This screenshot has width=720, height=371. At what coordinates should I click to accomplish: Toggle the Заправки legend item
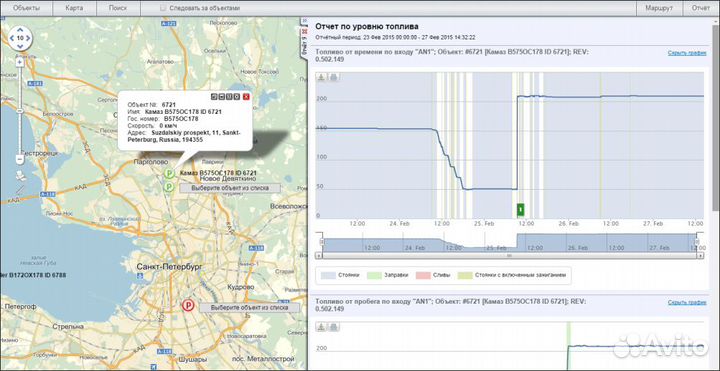click(388, 275)
